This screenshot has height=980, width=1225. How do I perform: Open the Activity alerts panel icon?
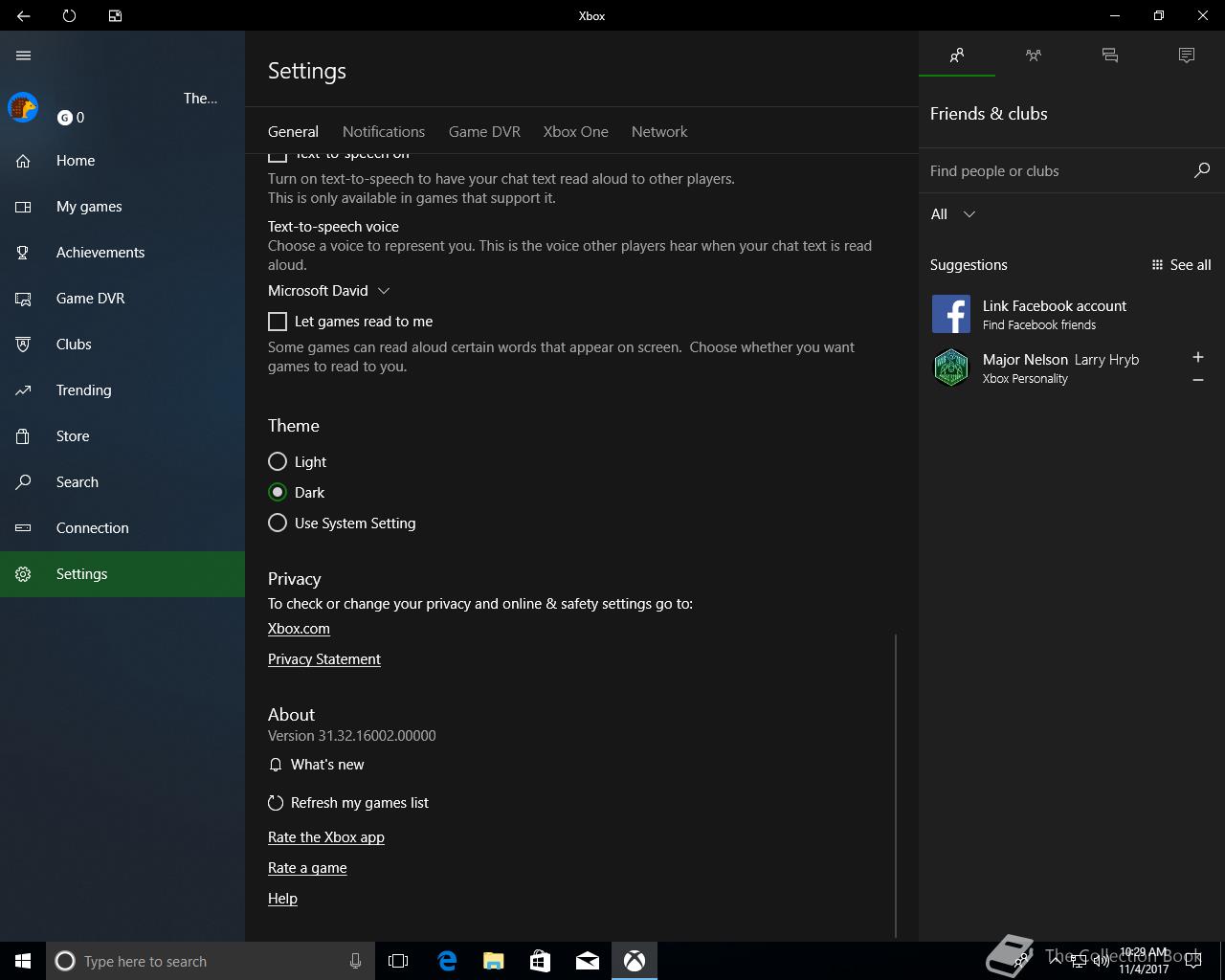(1187, 56)
